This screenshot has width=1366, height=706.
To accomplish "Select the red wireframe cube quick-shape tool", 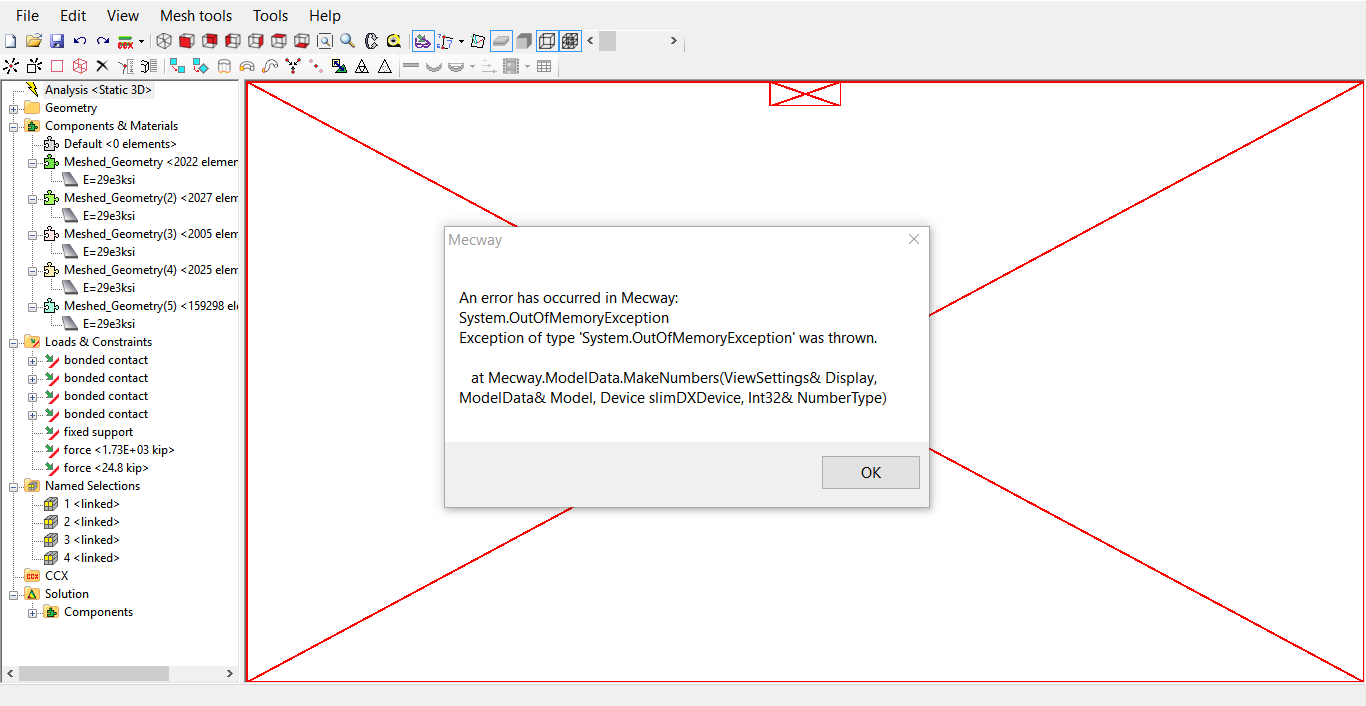I will pos(80,66).
